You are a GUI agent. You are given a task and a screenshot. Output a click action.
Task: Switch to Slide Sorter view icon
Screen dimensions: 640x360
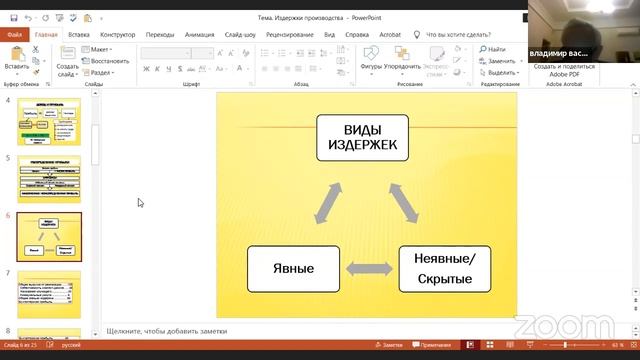click(490, 345)
